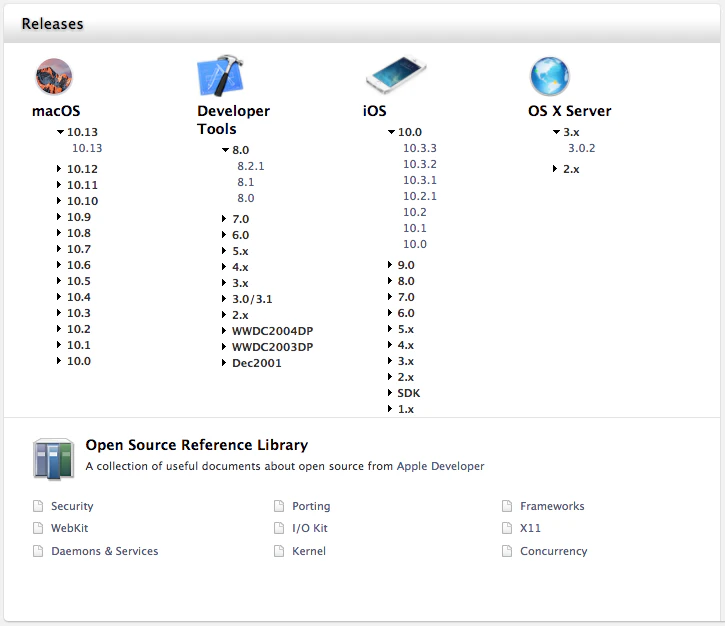
Task: Click the Open Source Reference Library heading
Action: point(197,445)
